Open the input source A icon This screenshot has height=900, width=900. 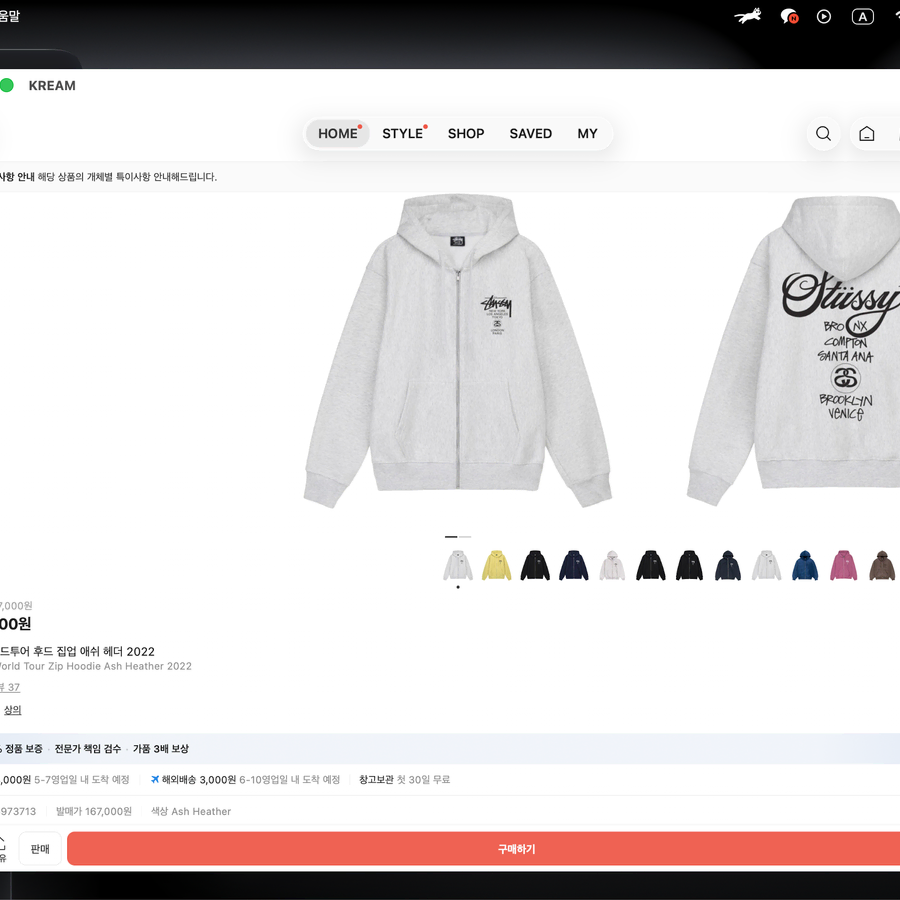click(x=862, y=17)
